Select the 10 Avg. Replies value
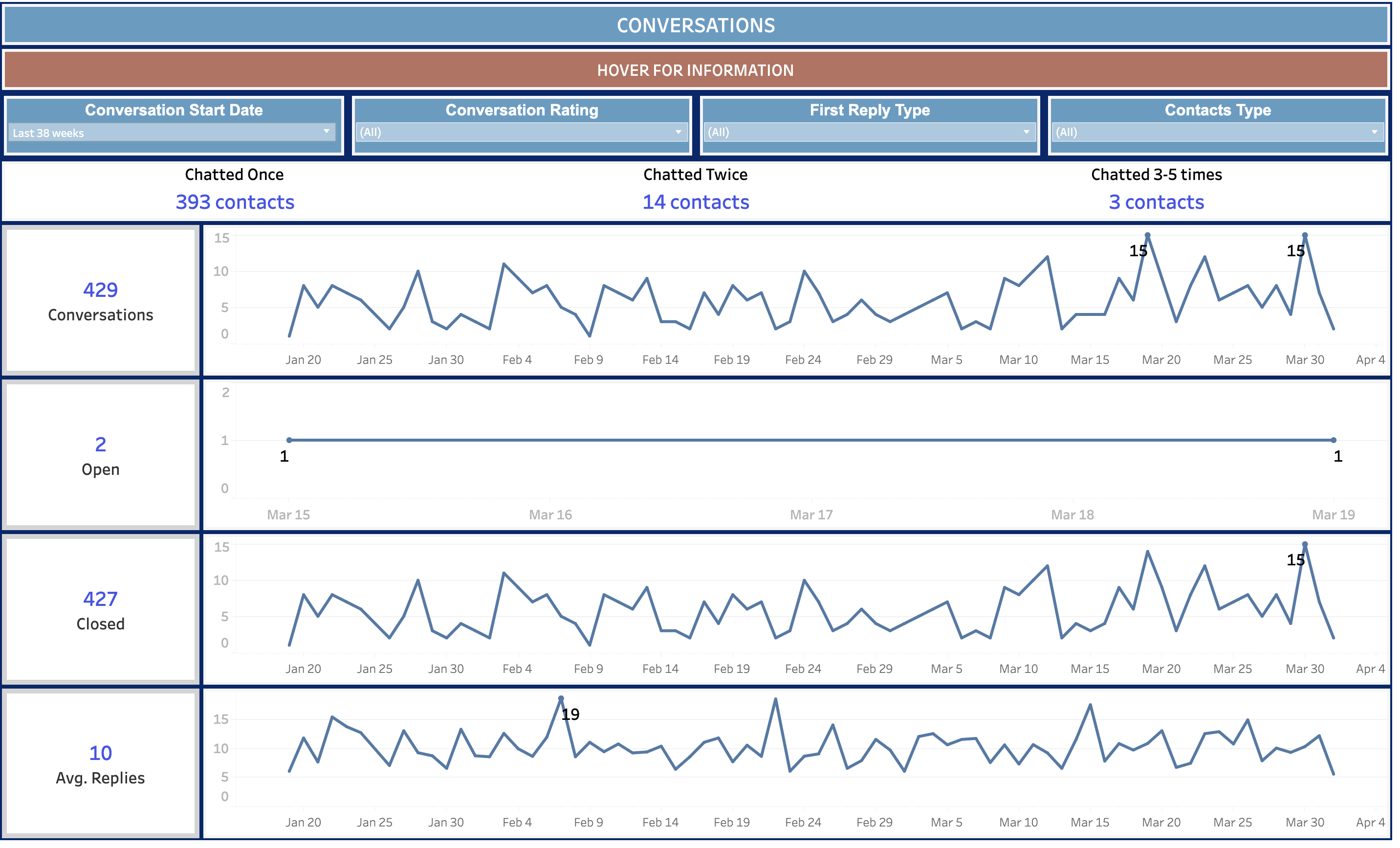Viewport: 1400px width, 848px height. coord(101,753)
